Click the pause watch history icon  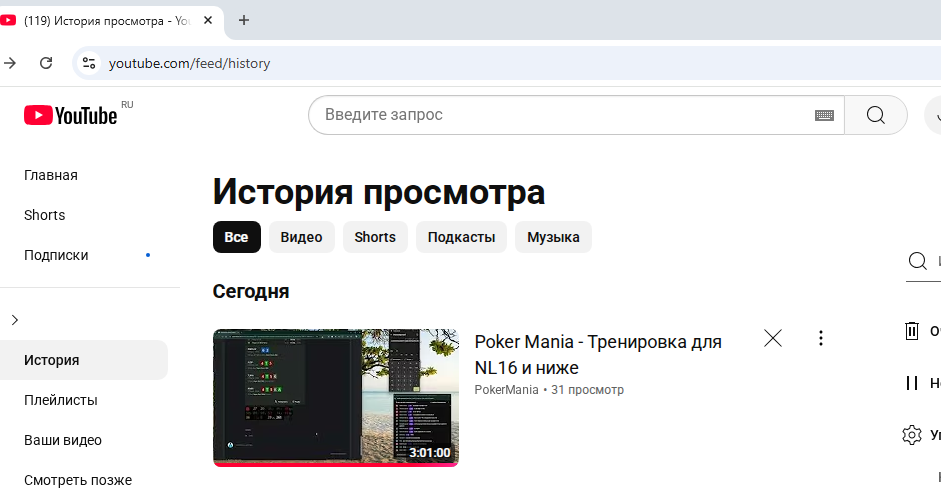pyautogui.click(x=912, y=382)
